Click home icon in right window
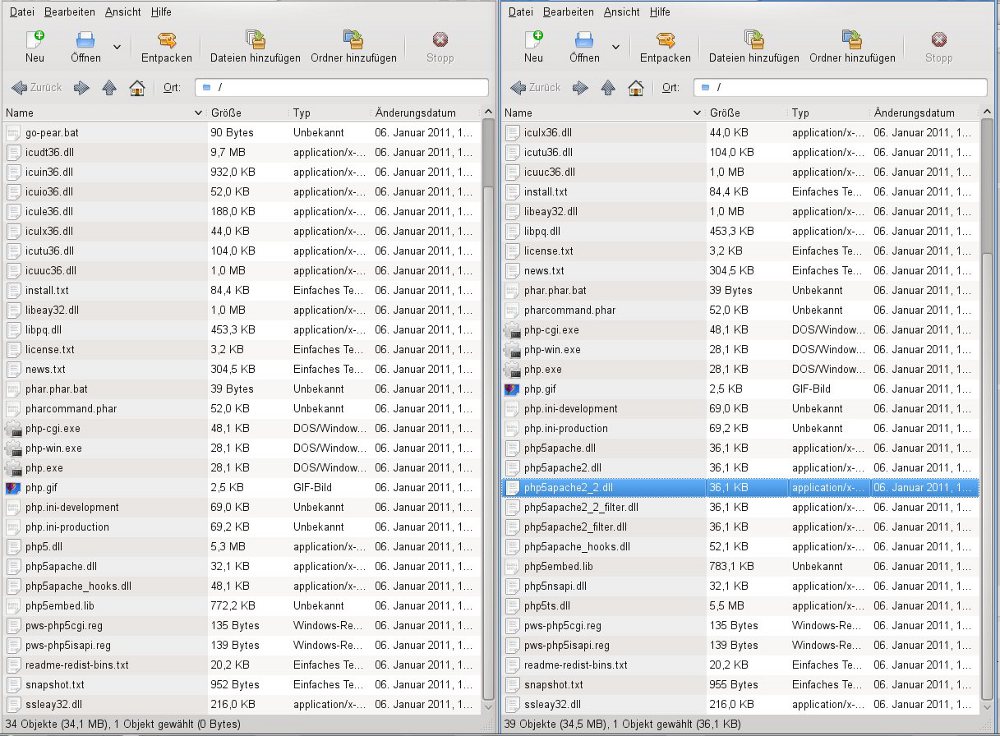1000x736 pixels. 636,87
